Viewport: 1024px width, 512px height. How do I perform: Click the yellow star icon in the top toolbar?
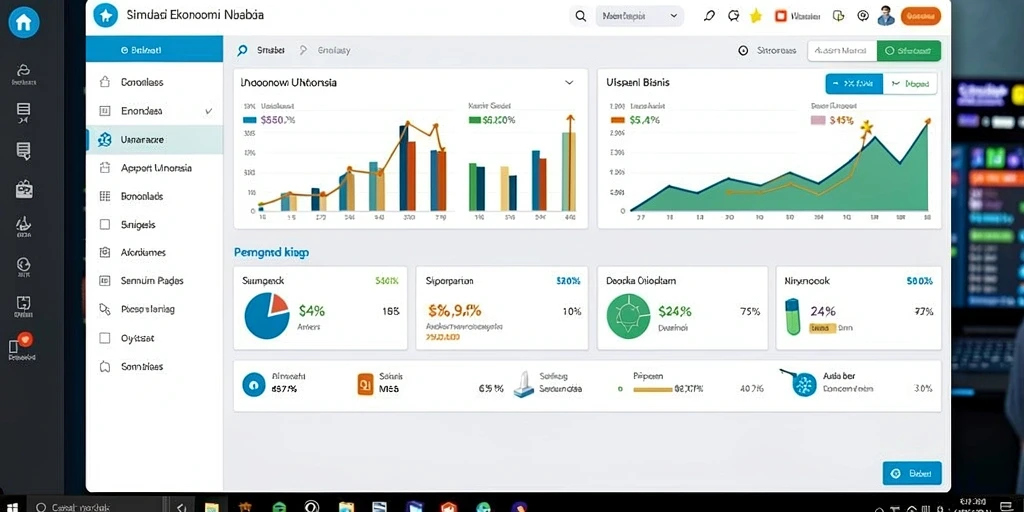756,16
